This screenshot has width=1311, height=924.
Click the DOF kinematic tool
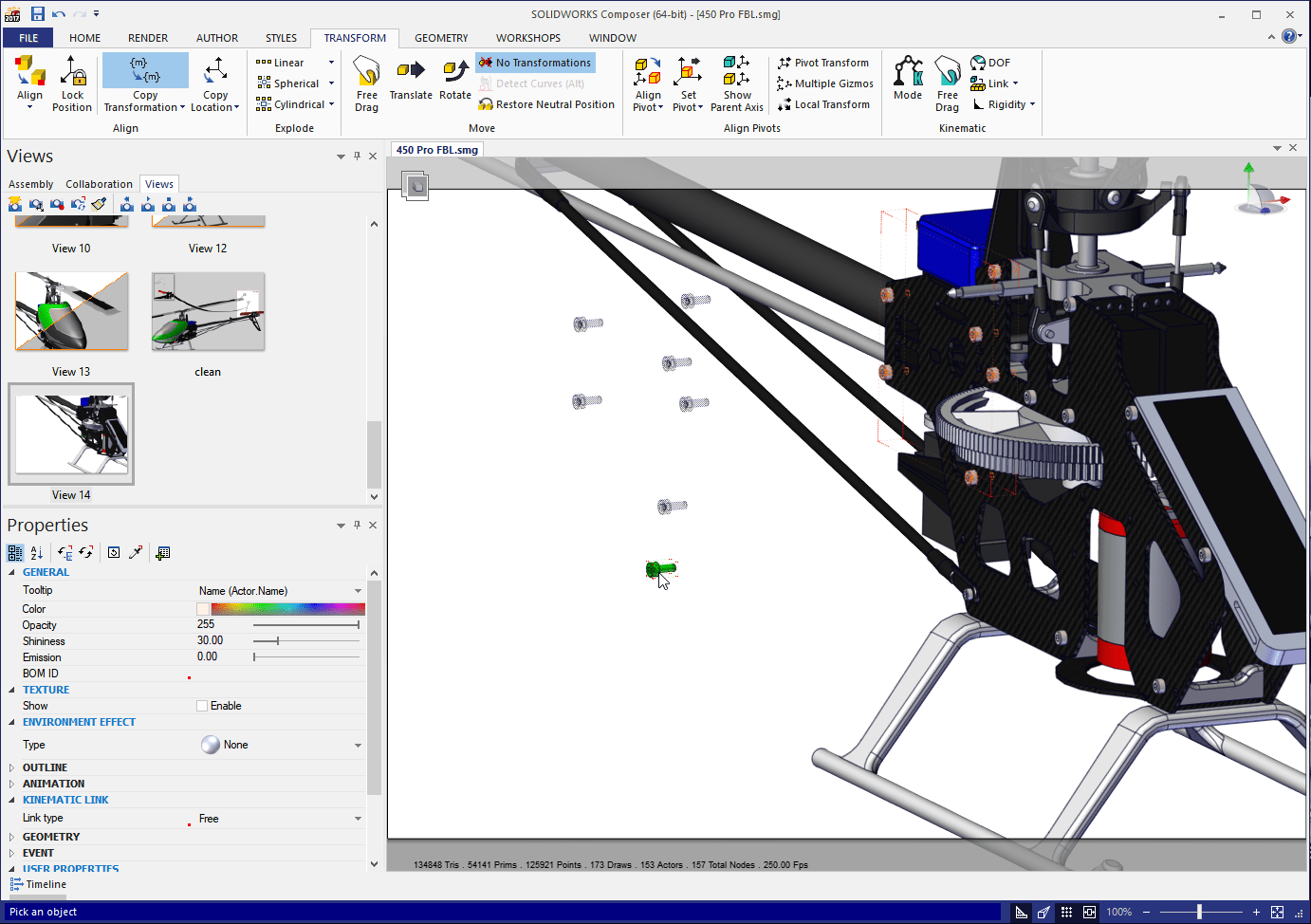tap(990, 63)
